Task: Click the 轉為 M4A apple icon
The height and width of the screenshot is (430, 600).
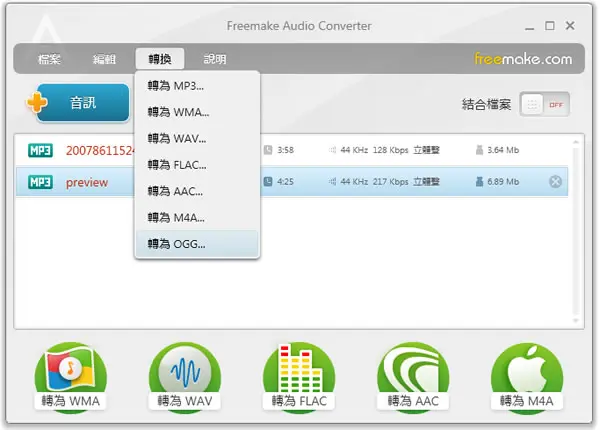Action: [x=527, y=377]
